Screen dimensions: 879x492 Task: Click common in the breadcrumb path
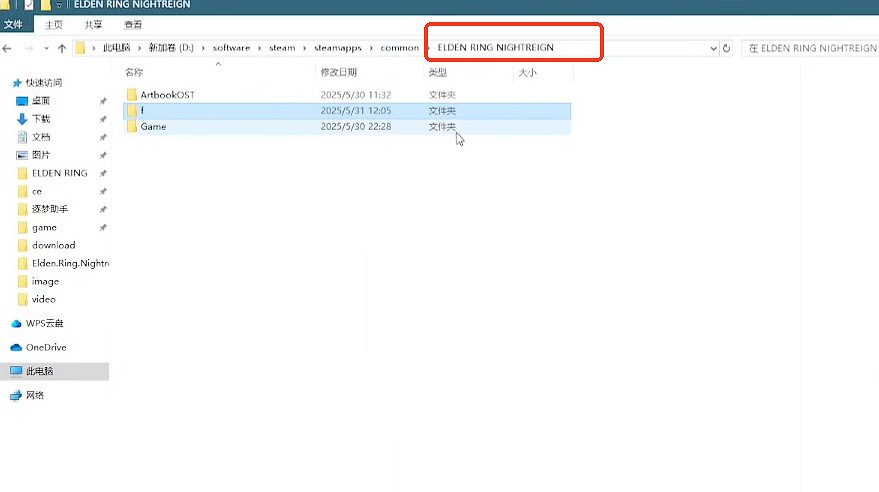tap(399, 48)
